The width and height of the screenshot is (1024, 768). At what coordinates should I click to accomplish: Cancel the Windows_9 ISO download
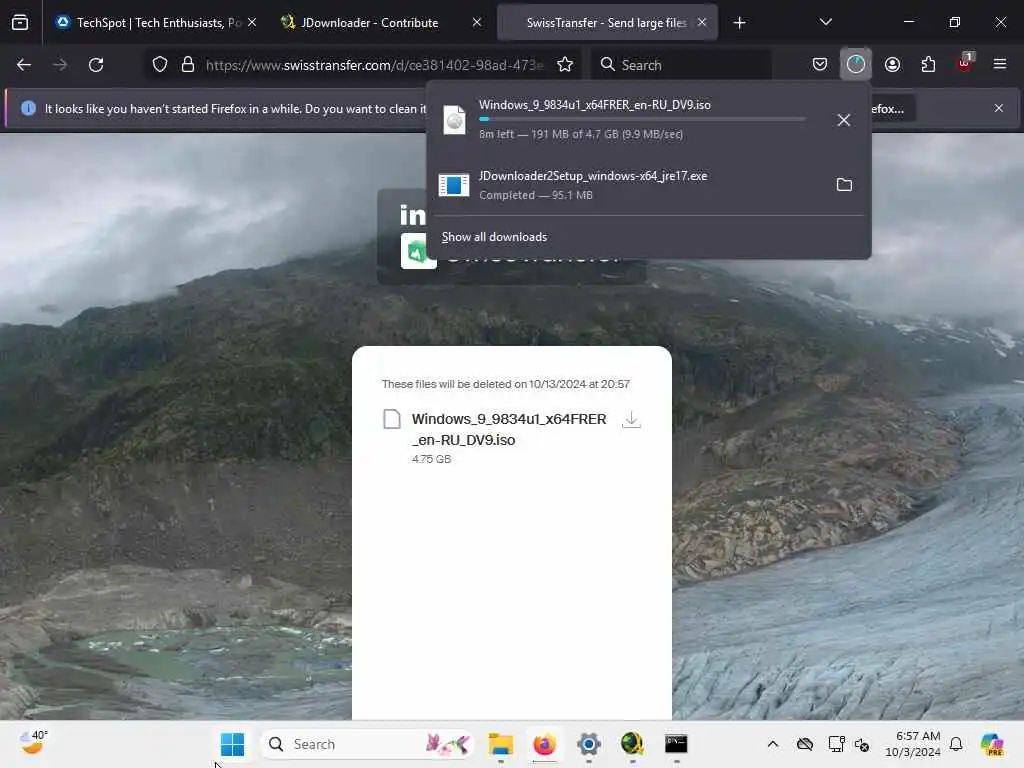(844, 120)
